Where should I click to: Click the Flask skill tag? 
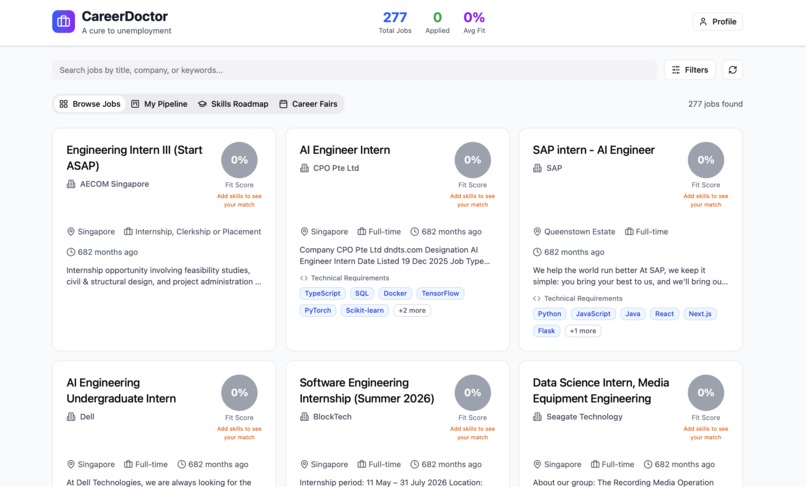click(546, 331)
